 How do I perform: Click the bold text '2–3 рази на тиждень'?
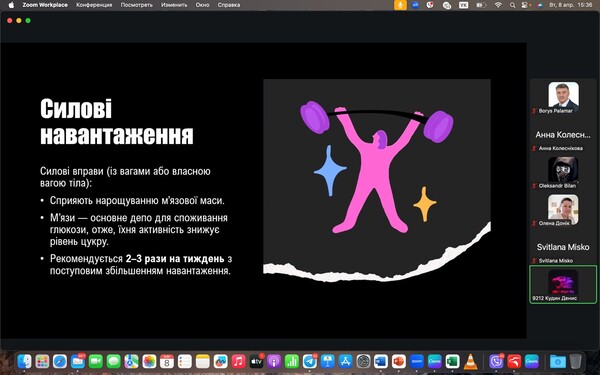point(175,259)
